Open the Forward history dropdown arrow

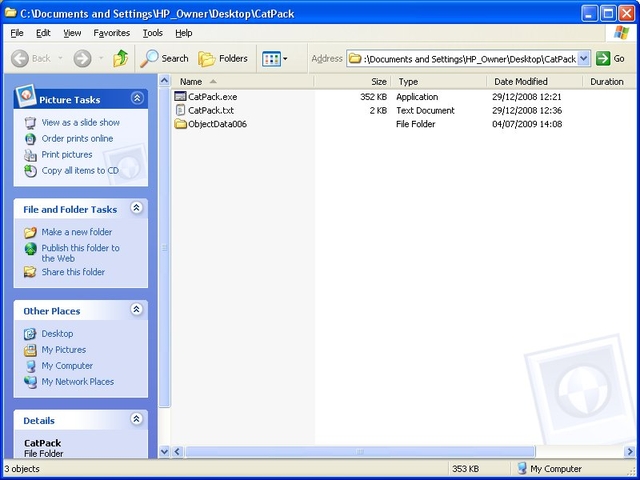click(101, 59)
